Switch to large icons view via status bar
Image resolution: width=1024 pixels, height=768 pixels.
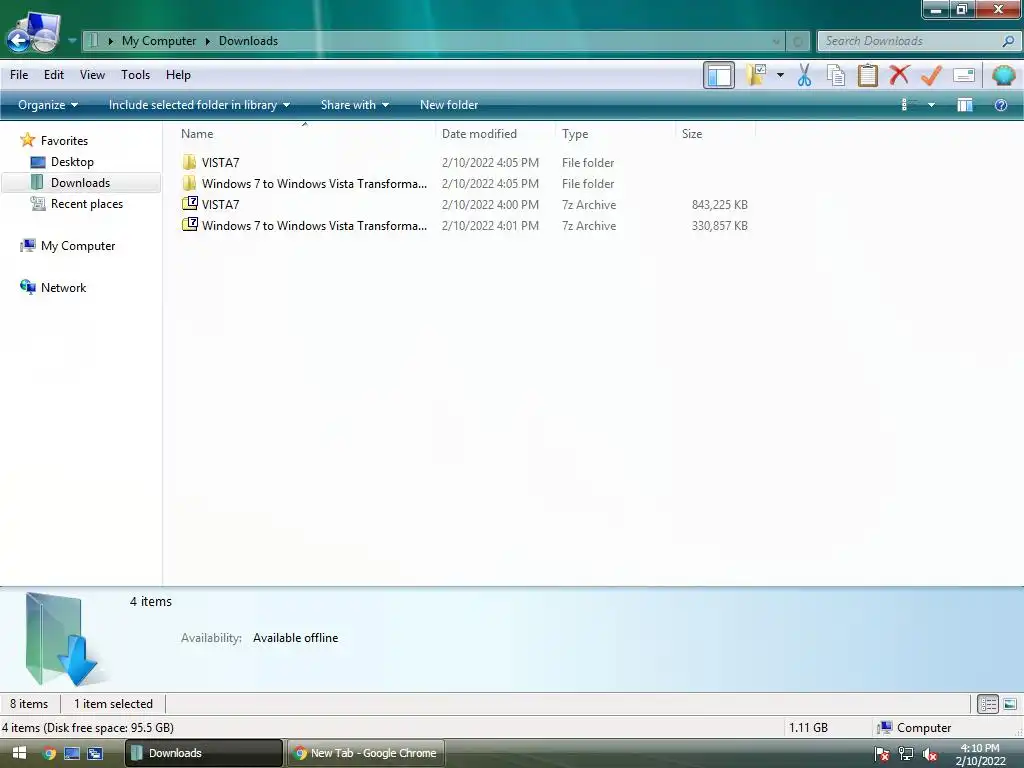[x=1010, y=704]
